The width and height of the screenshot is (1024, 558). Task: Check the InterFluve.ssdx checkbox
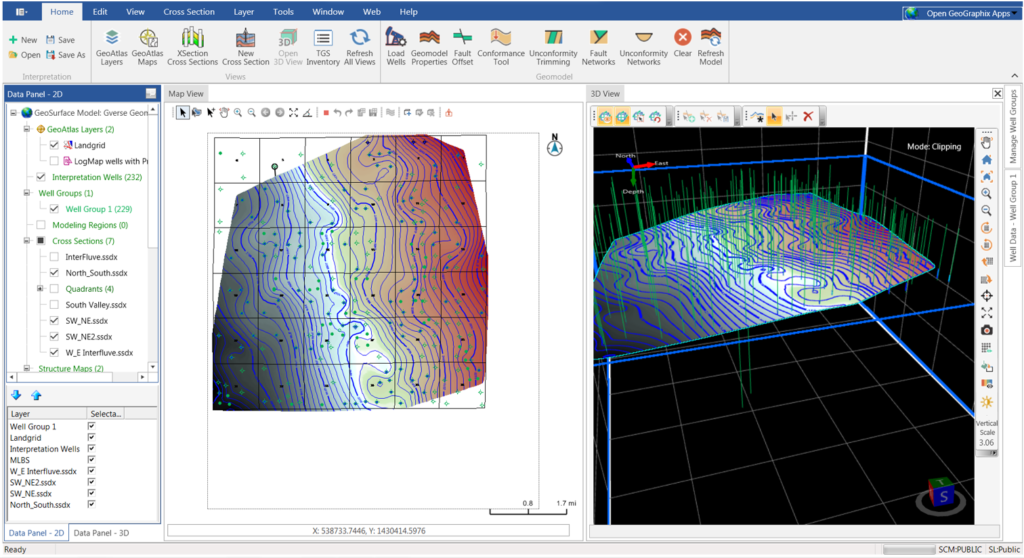pos(54,257)
